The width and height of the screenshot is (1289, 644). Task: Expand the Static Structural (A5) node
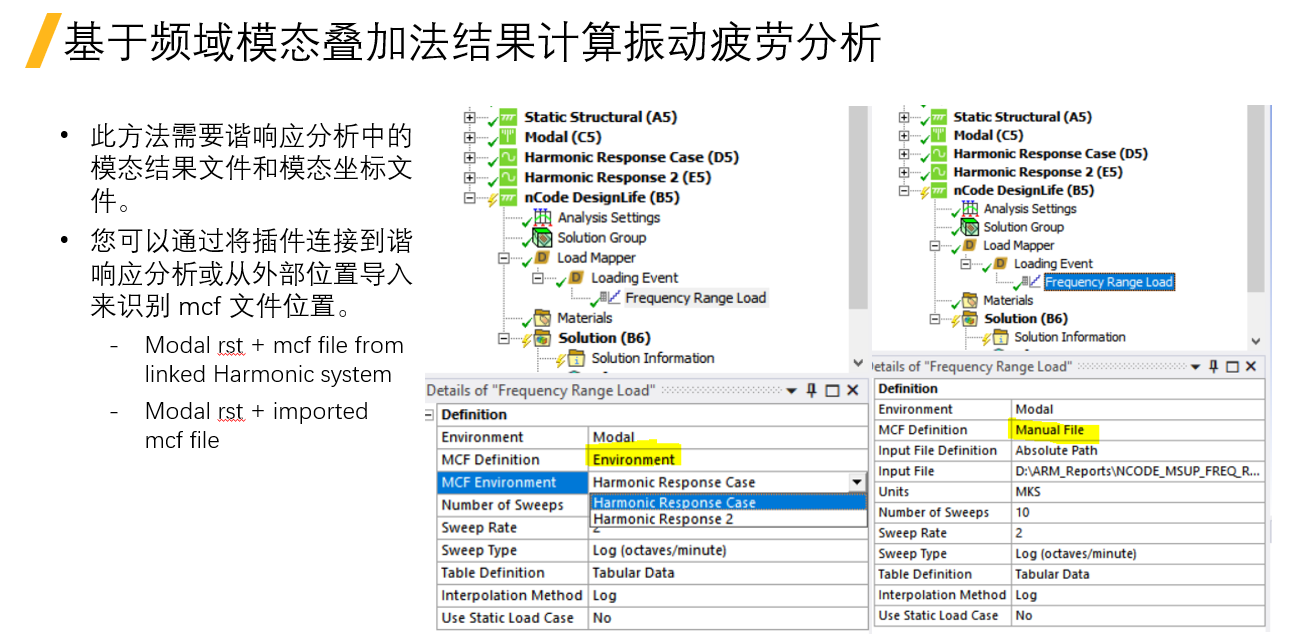pos(468,117)
